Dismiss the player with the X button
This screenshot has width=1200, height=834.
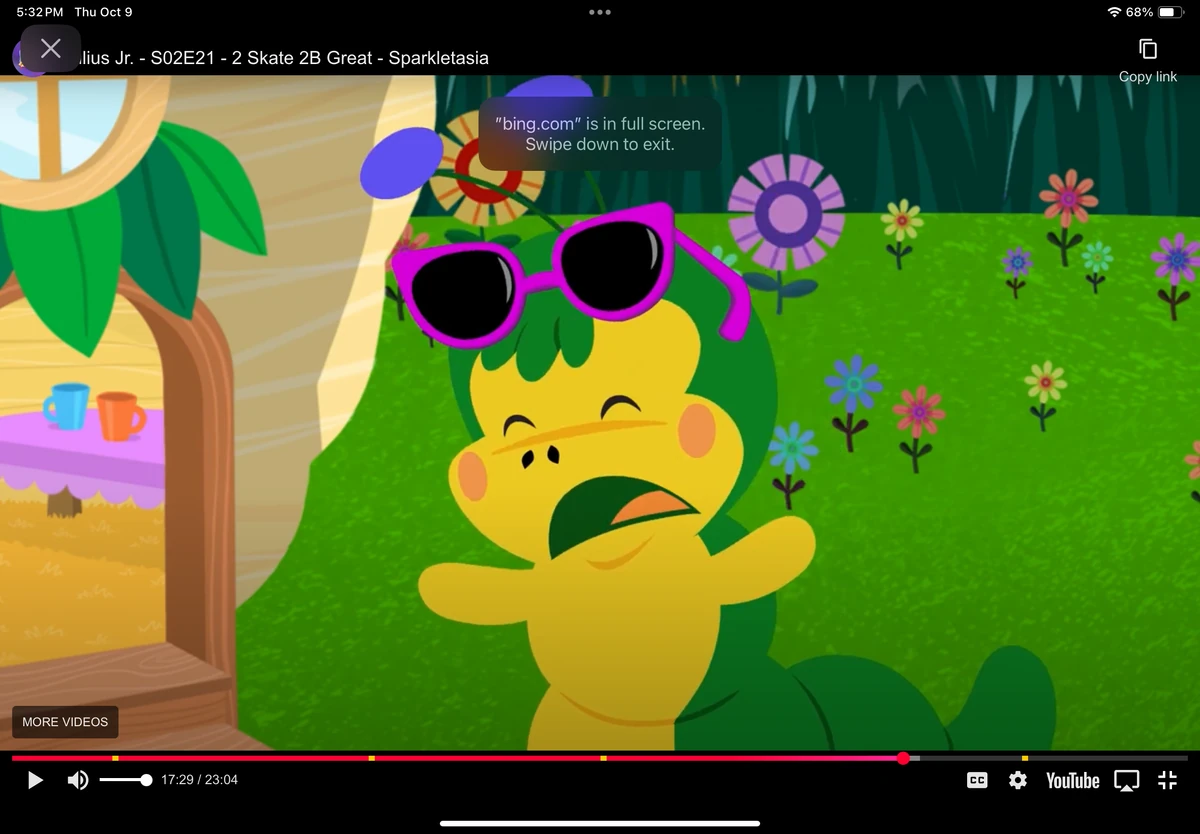[x=50, y=47]
